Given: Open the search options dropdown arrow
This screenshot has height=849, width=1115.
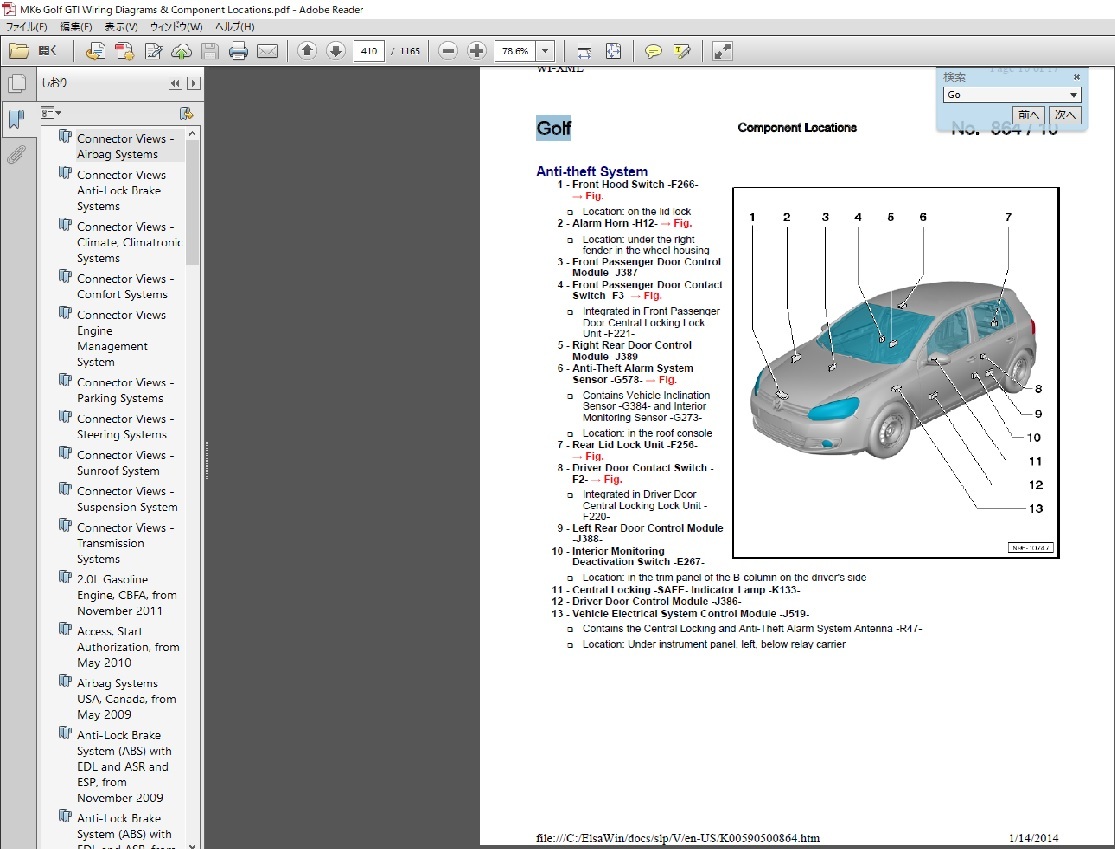Looking at the screenshot, I should coord(1073,95).
